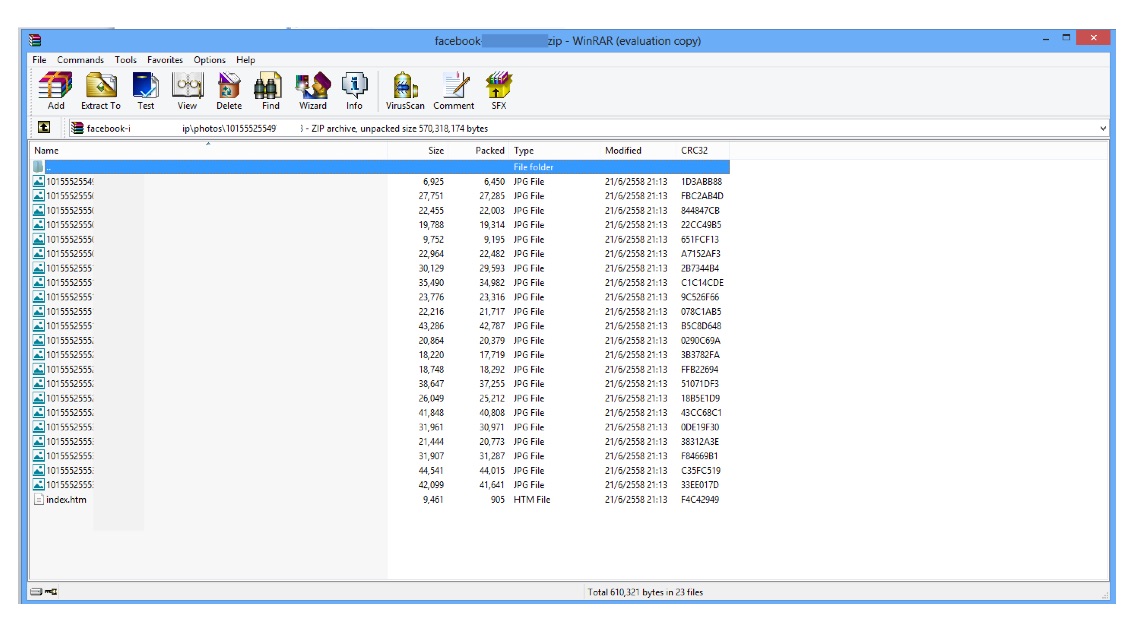Select file with CRC32 C1C14CDE
The image size is (1136, 640).
pyautogui.click(x=380, y=283)
